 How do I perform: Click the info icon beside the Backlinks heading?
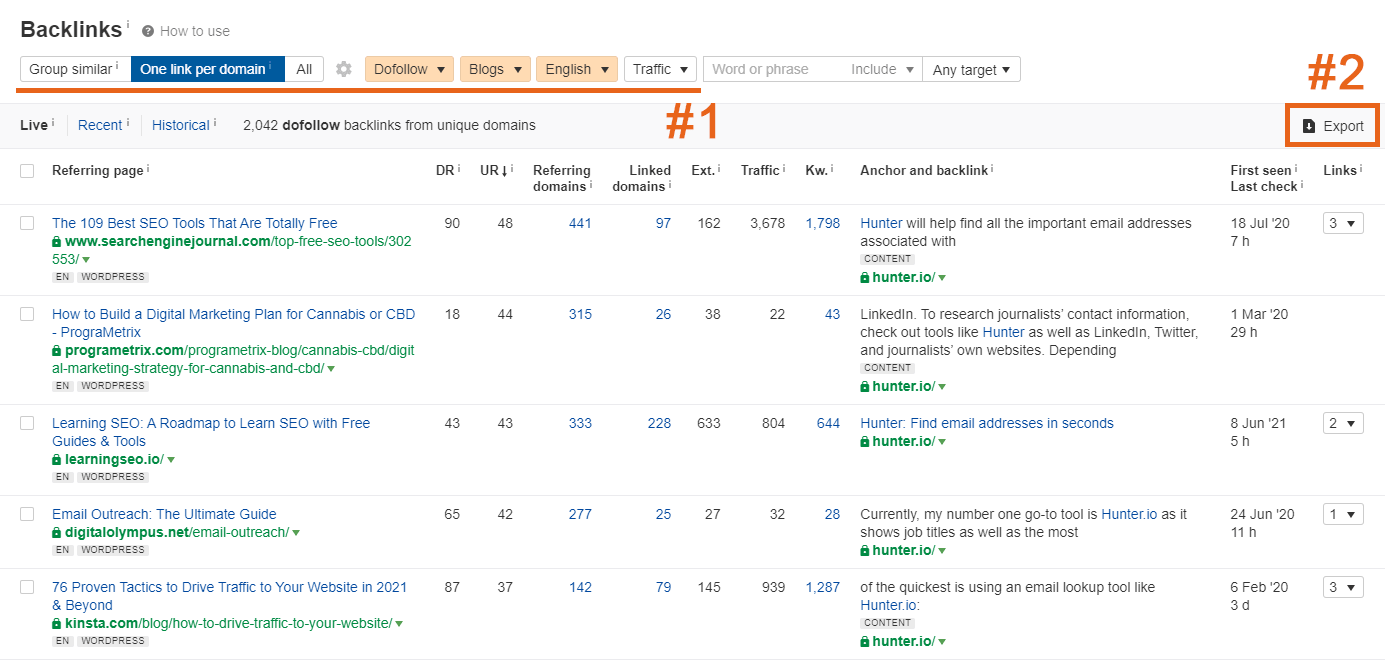[128, 23]
